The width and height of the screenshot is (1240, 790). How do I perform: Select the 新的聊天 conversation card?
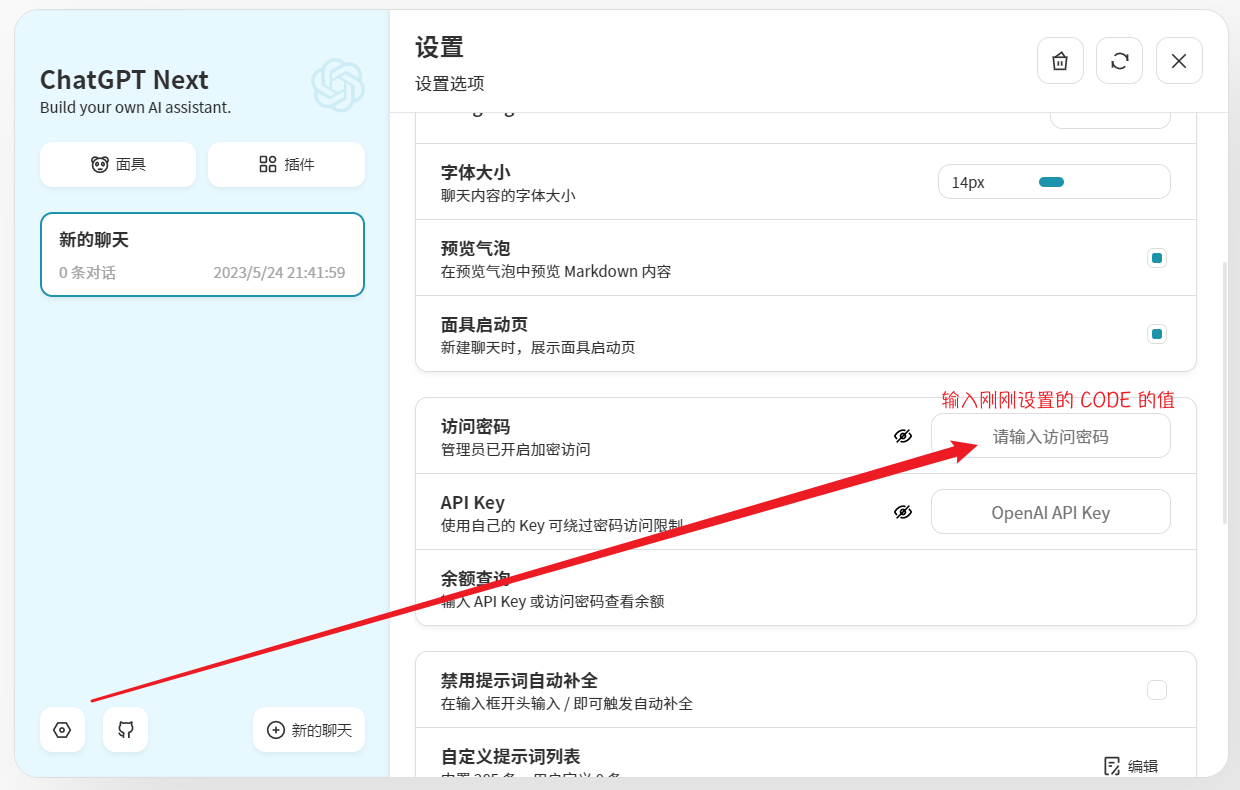tap(202, 254)
